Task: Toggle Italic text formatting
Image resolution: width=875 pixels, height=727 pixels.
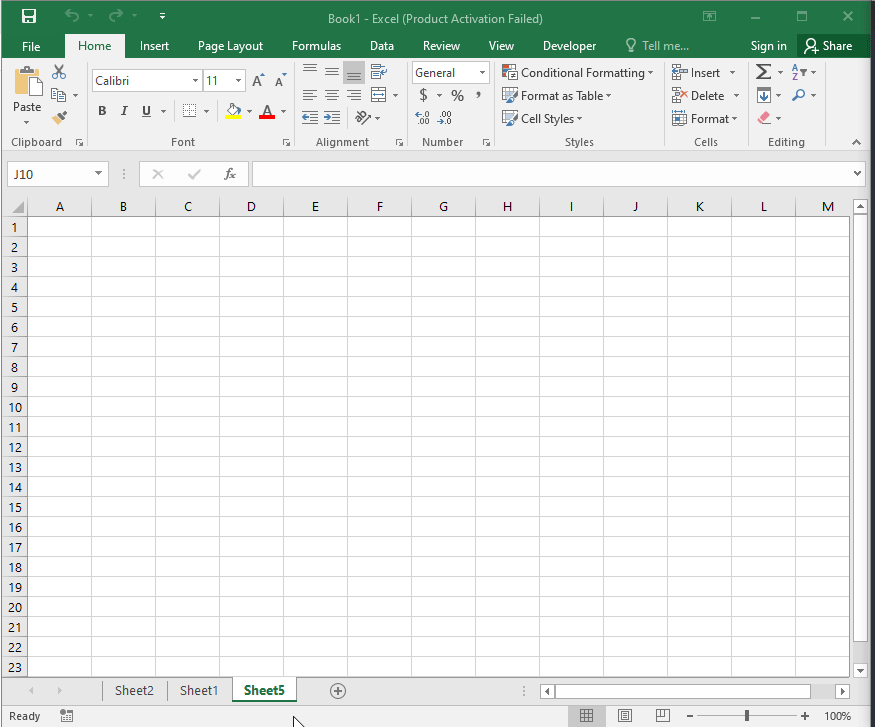Action: (125, 111)
